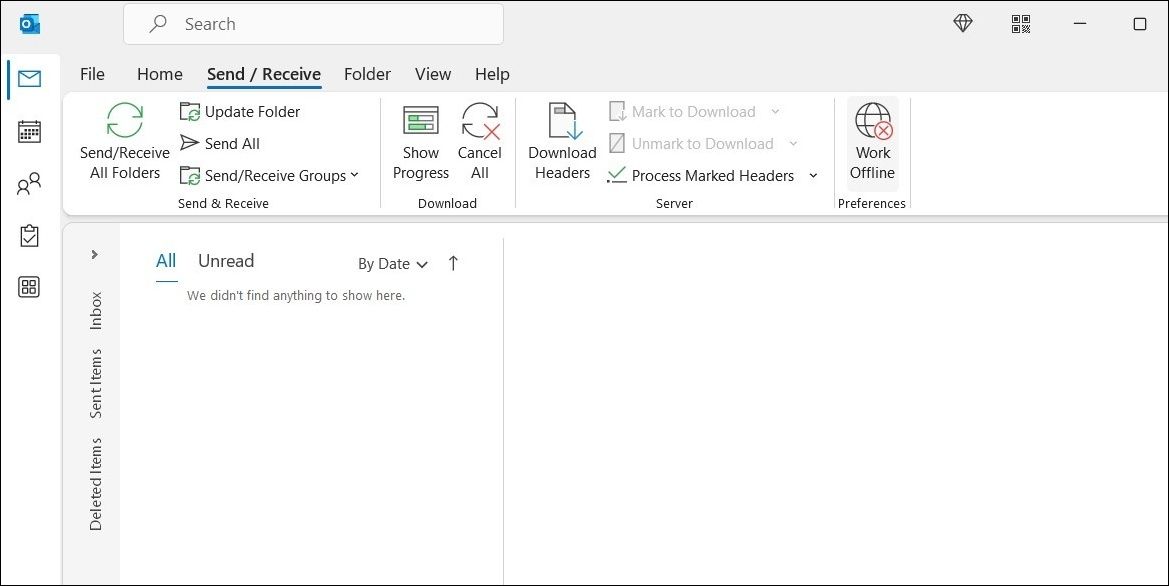Open the More Apps icon in sidebar
Screen dimensions: 1169x586
pyautogui.click(x=29, y=287)
